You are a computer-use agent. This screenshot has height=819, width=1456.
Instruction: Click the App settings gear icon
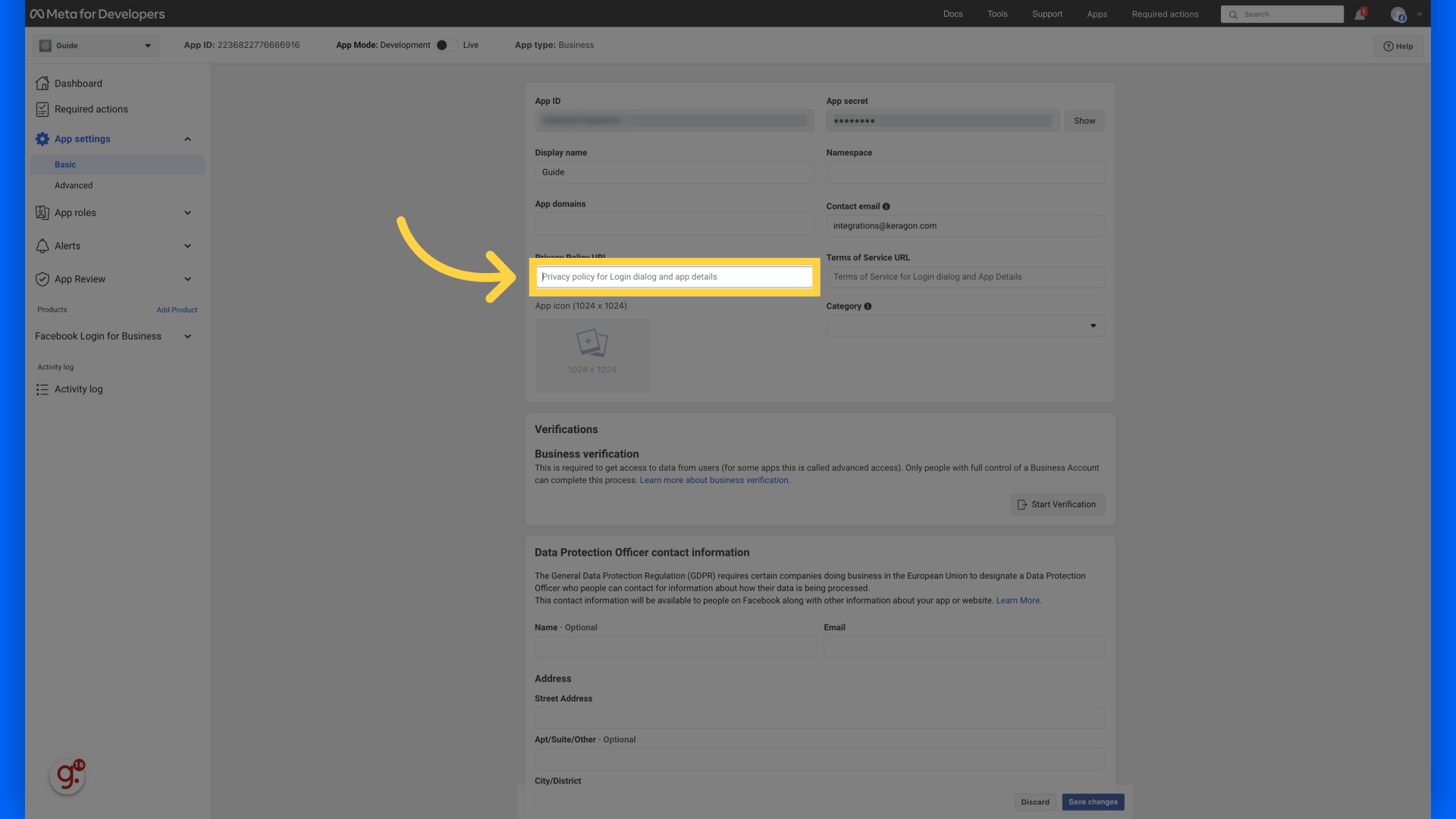pyautogui.click(x=42, y=139)
